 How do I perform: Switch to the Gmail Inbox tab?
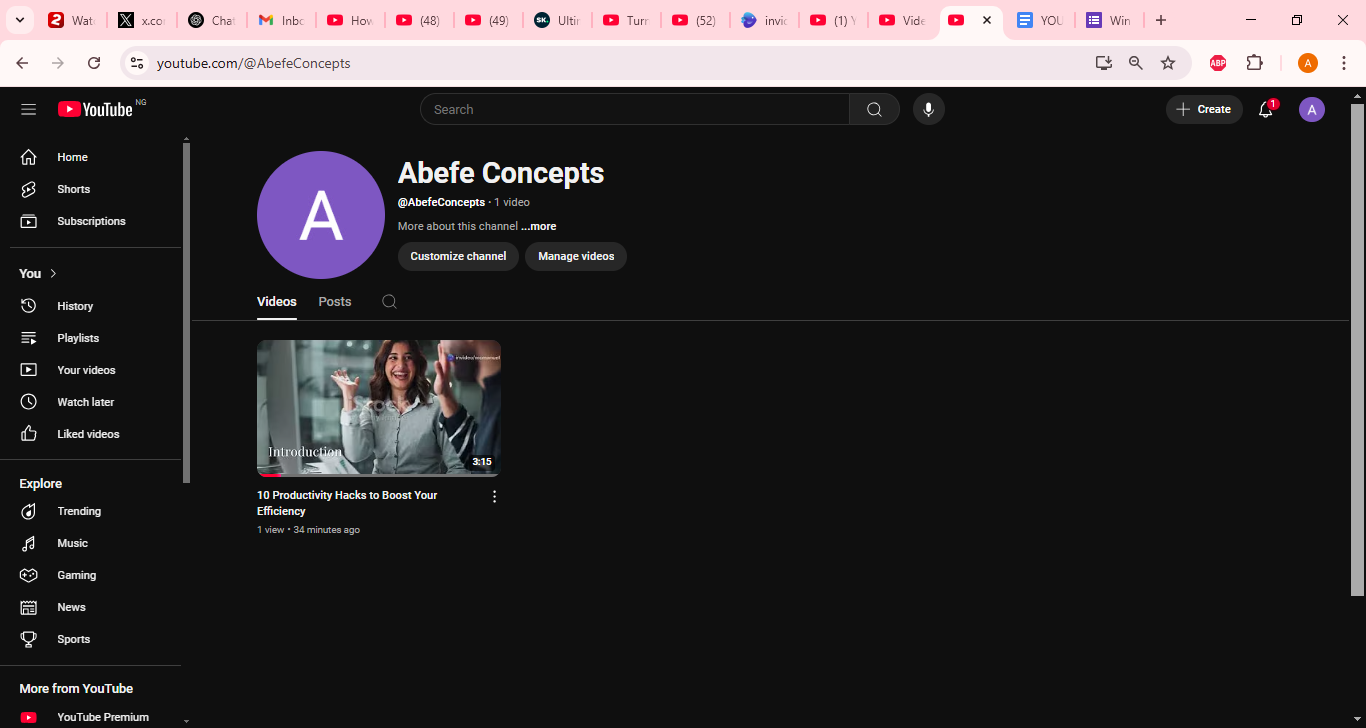pyautogui.click(x=281, y=20)
